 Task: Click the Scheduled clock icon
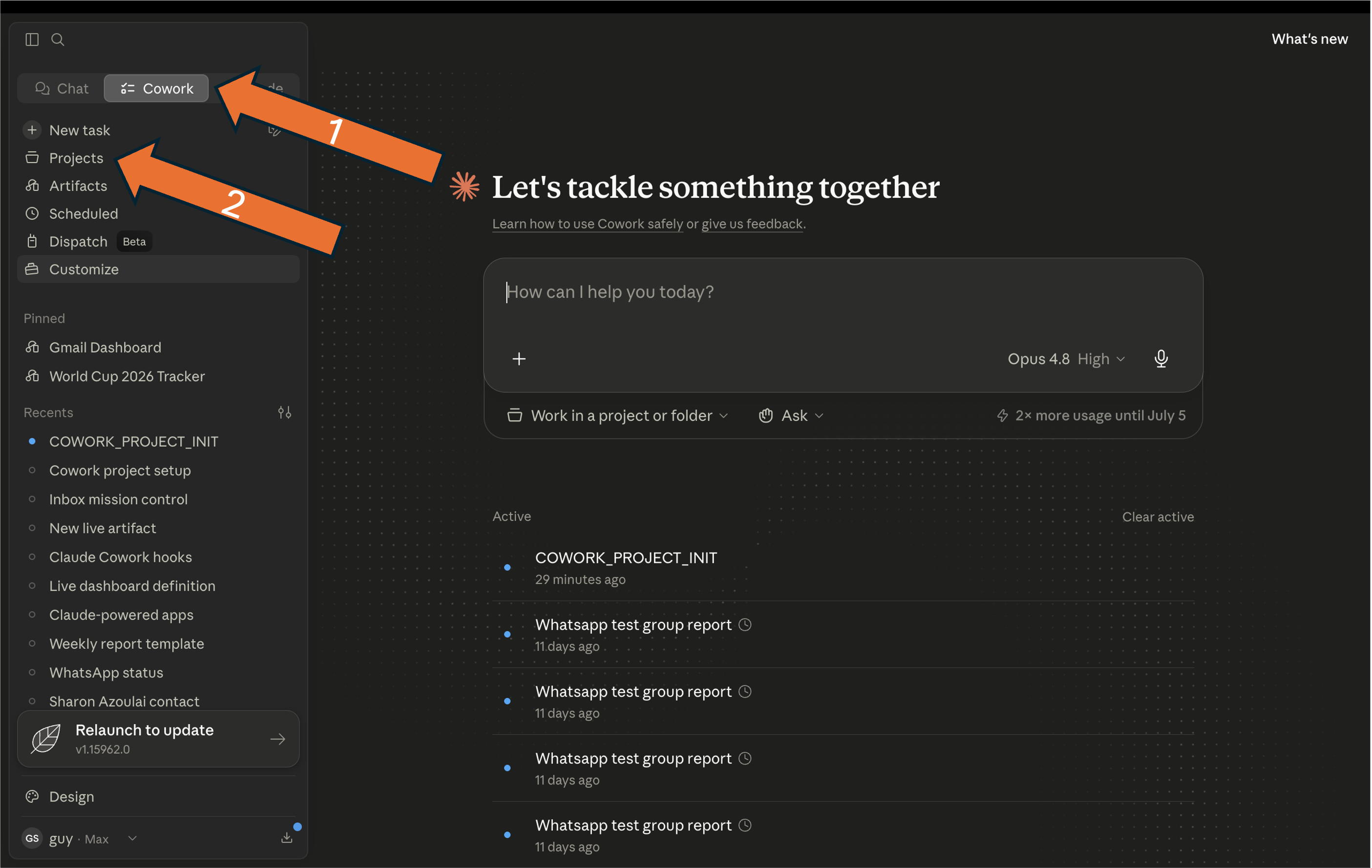click(32, 214)
